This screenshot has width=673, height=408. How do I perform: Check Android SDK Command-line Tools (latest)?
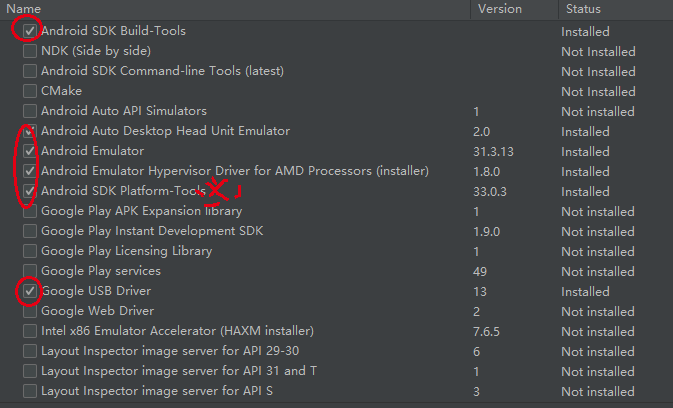click(30, 71)
